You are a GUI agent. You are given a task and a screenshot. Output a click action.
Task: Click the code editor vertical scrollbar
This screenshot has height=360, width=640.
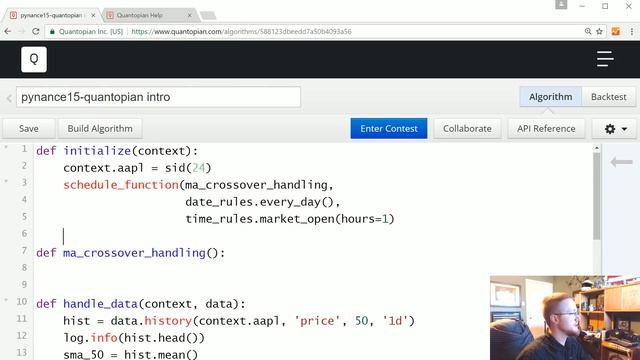[597, 196]
